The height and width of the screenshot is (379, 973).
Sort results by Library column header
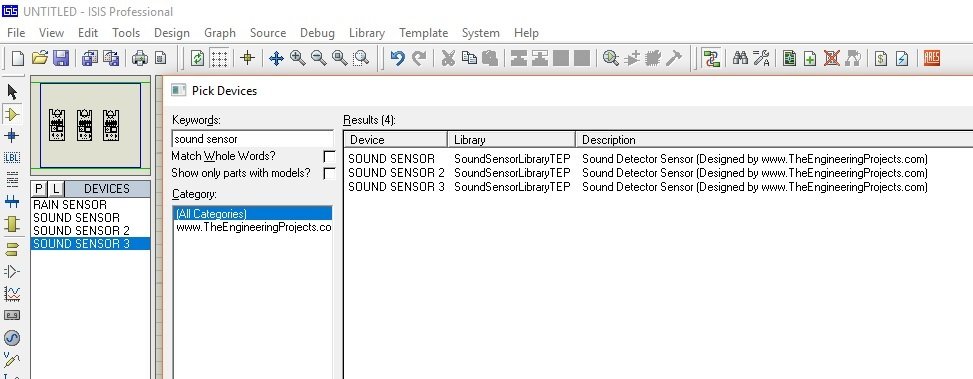511,140
